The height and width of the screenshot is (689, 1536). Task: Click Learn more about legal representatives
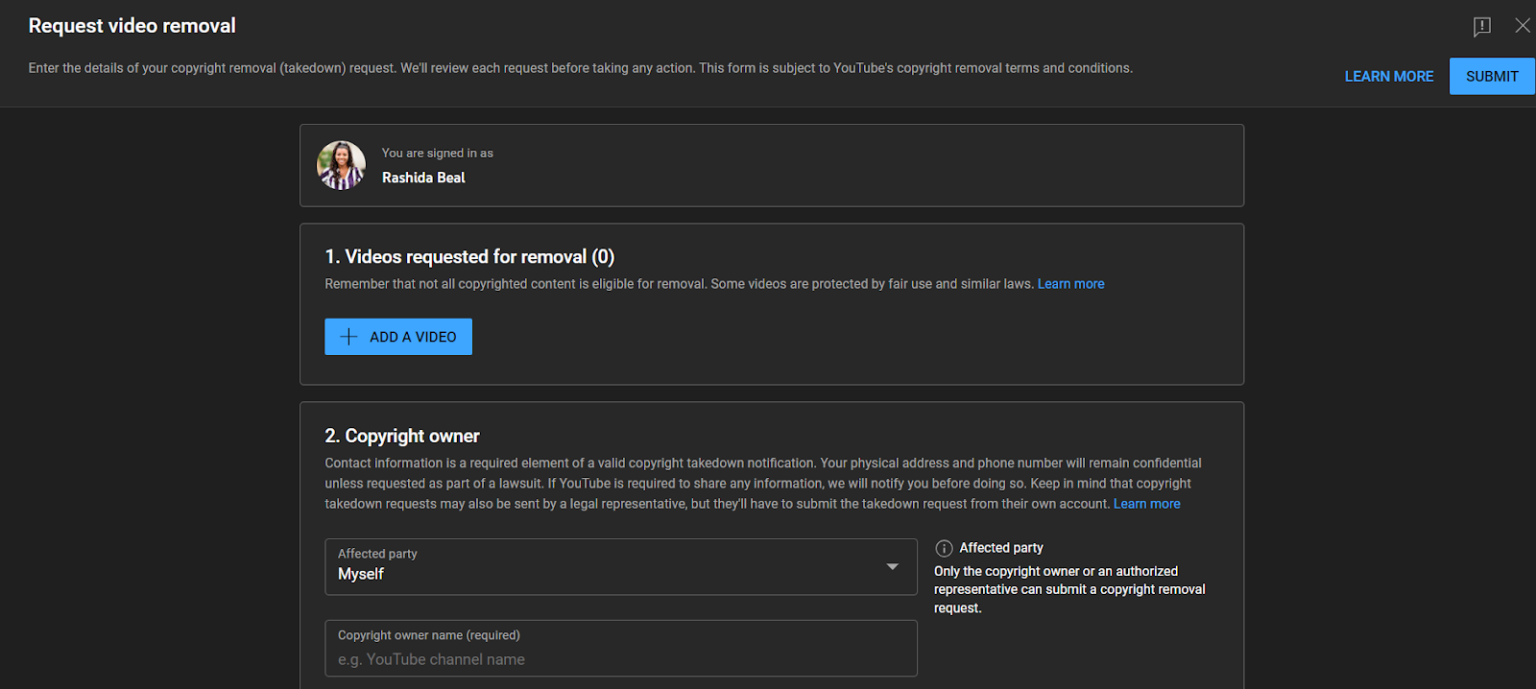[1146, 503]
